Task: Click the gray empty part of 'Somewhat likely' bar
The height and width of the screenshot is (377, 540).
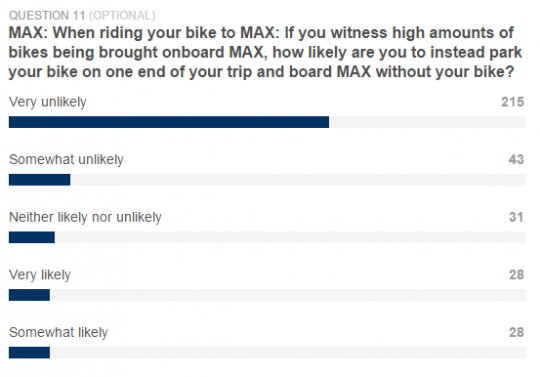Action: coord(288,353)
